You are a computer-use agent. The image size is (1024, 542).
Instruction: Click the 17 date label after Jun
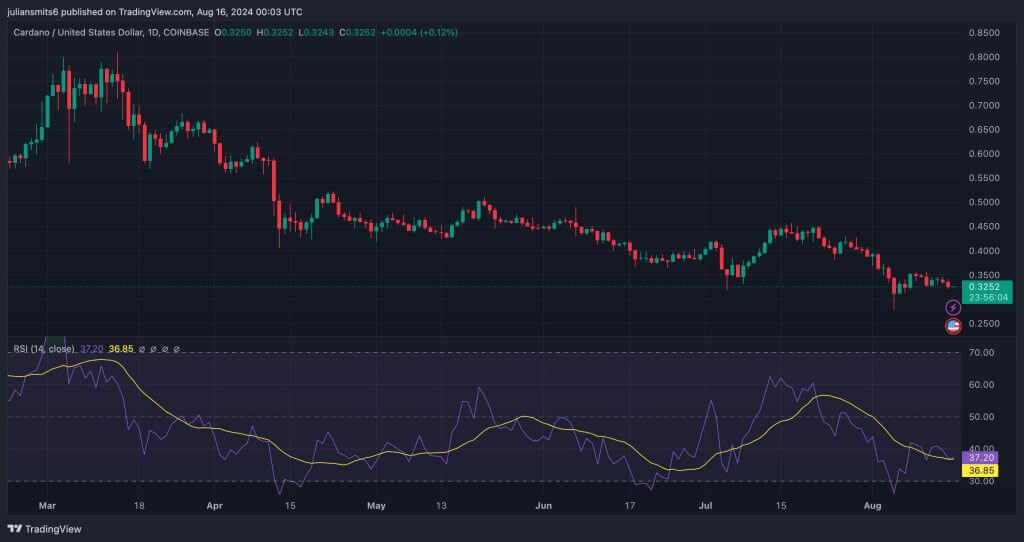pos(630,505)
